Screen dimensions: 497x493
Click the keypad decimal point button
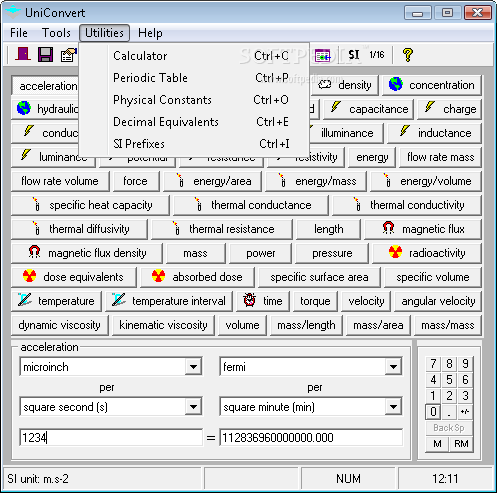449,412
